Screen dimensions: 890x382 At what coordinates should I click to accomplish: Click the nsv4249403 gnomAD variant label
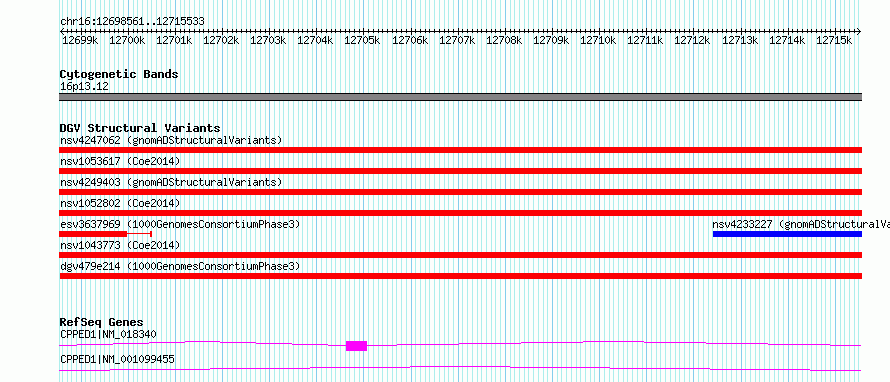tap(171, 182)
